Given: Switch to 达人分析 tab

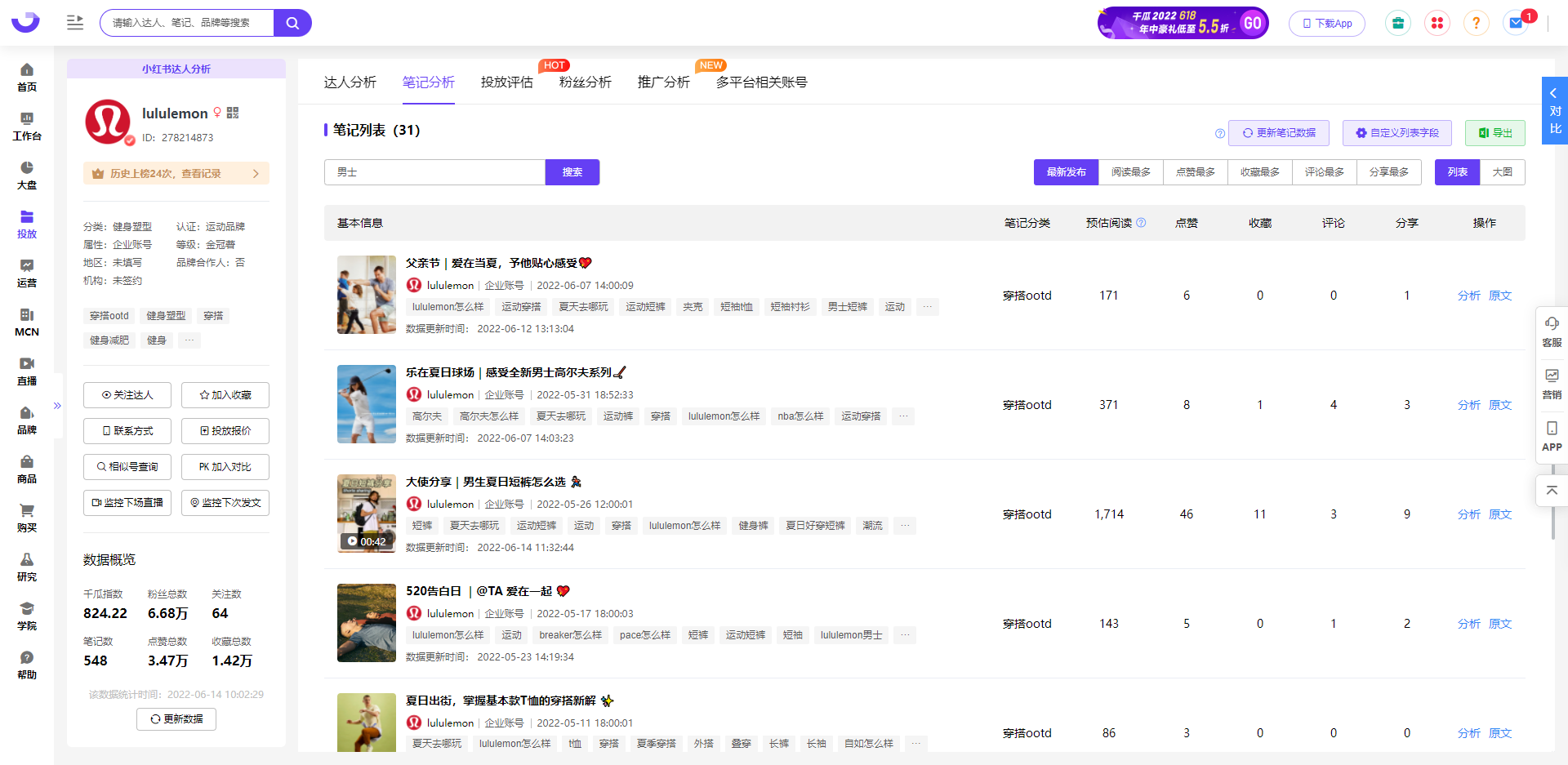Looking at the screenshot, I should [350, 82].
